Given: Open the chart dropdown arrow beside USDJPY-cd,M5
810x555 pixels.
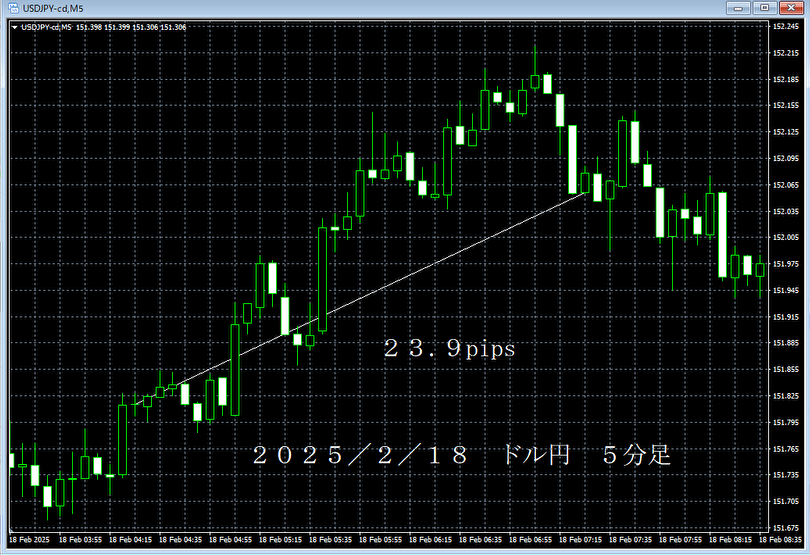Looking at the screenshot, I should tap(14, 27).
